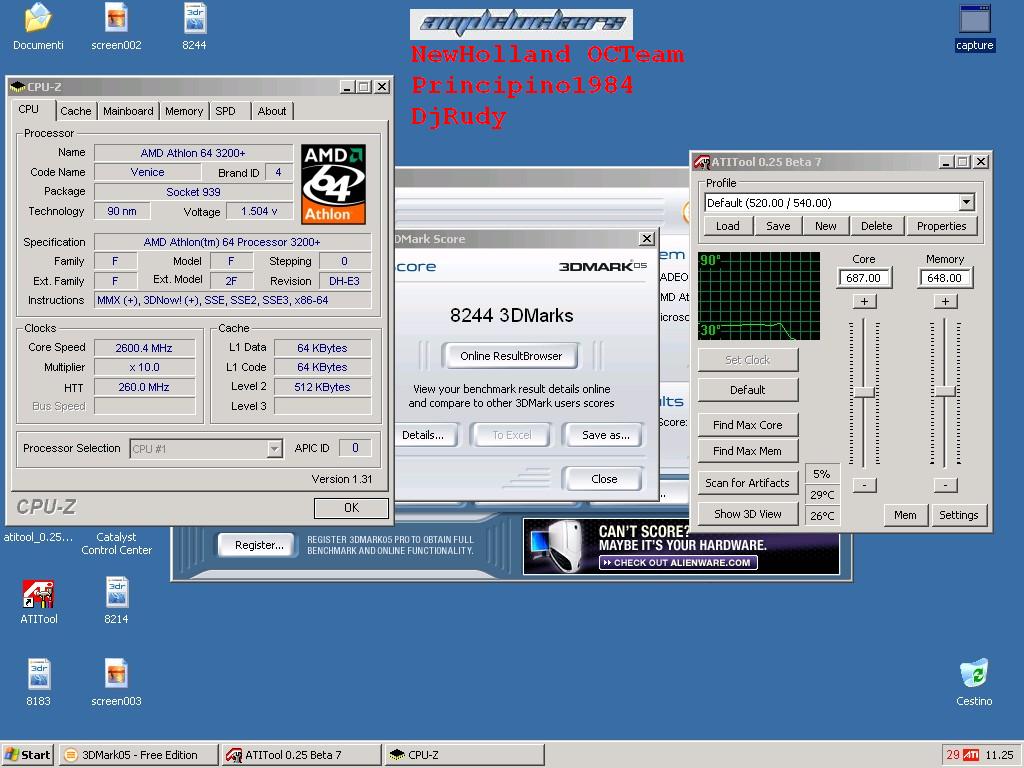Click the temperature graph in ATITool

(x=759, y=296)
